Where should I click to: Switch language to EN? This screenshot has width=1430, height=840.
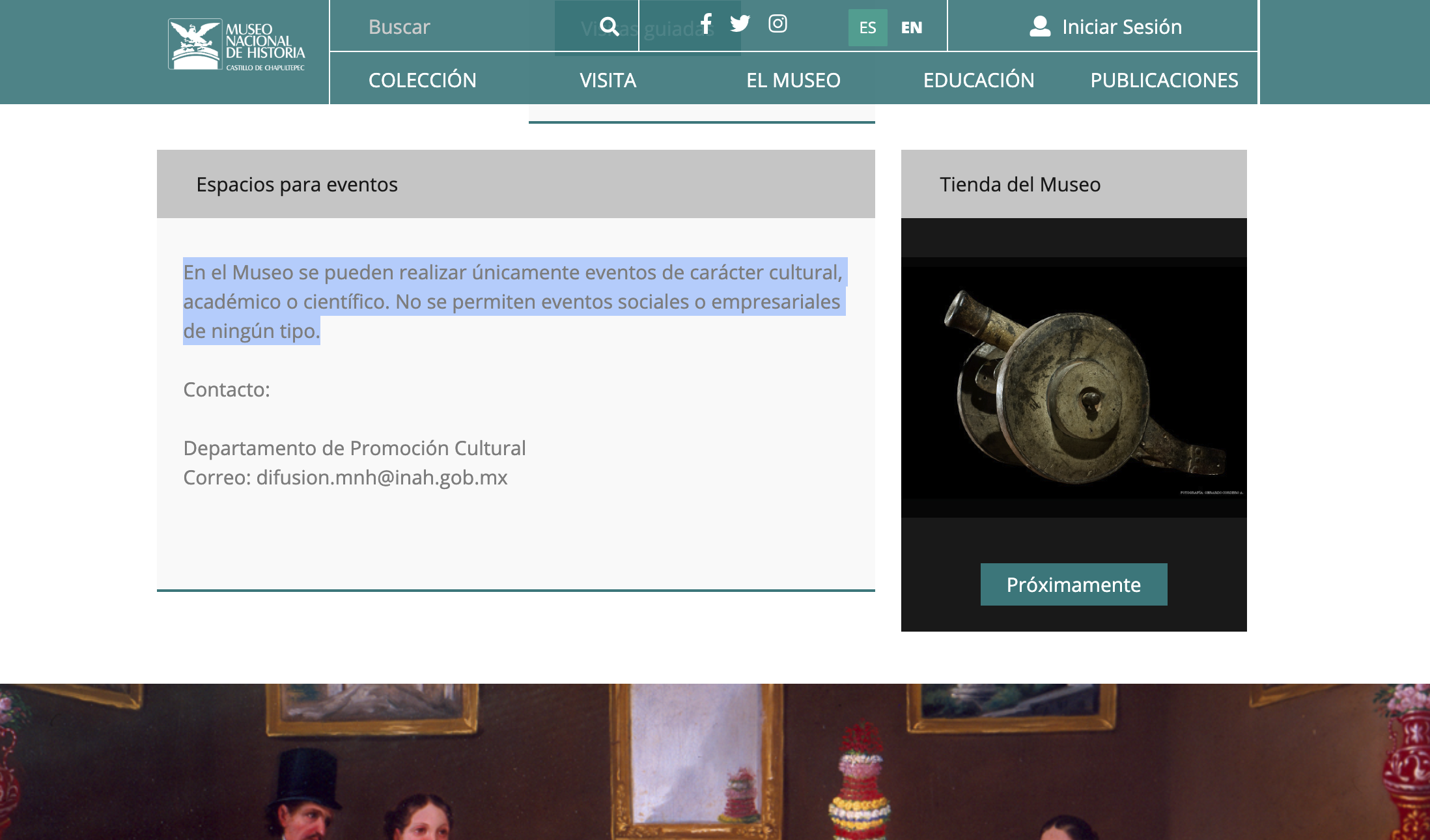click(x=912, y=27)
